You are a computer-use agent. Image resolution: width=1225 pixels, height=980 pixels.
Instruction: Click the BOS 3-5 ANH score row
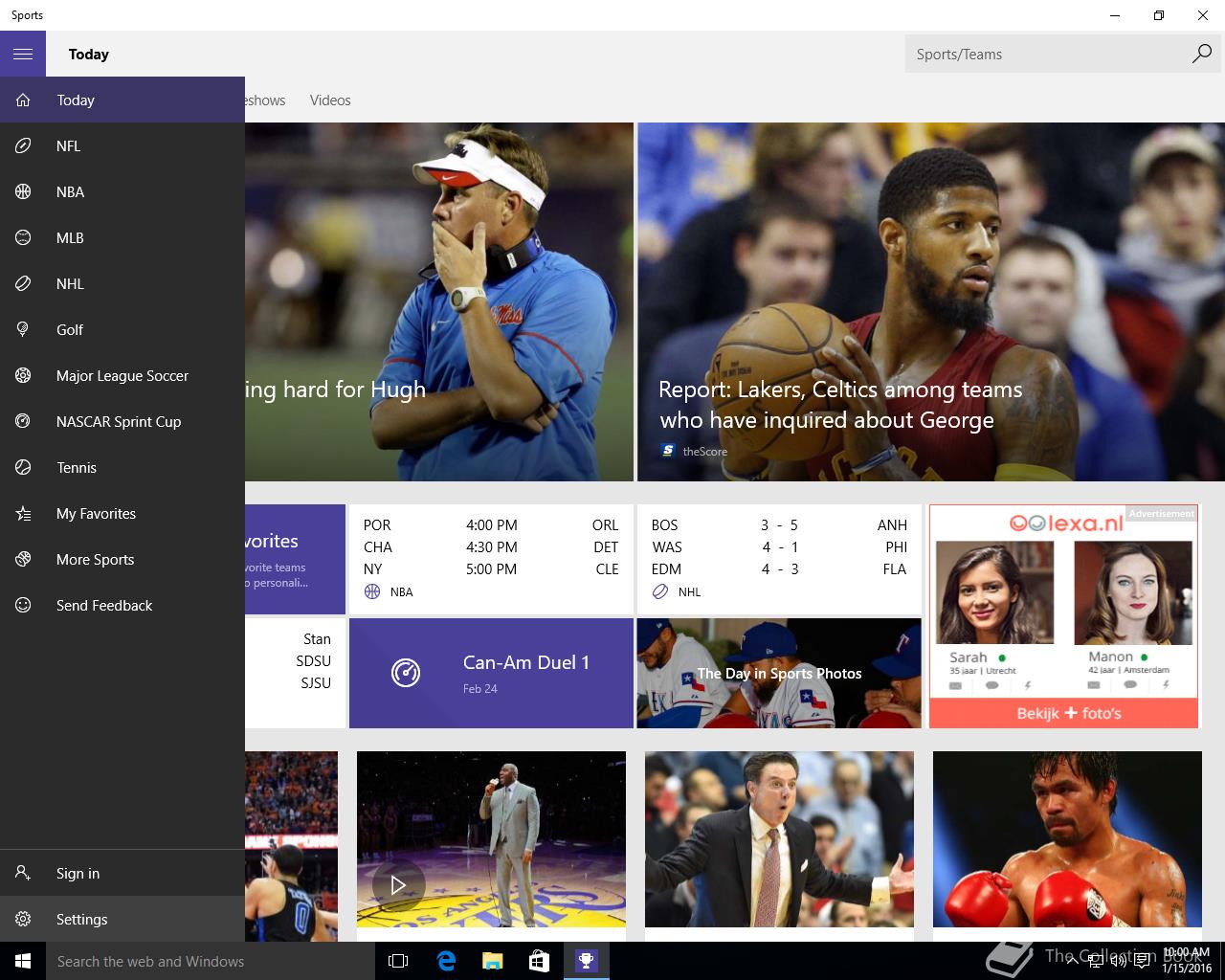click(779, 524)
